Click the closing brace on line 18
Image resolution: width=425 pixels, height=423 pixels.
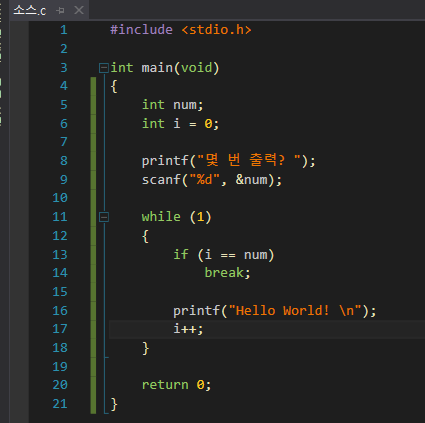click(145, 348)
